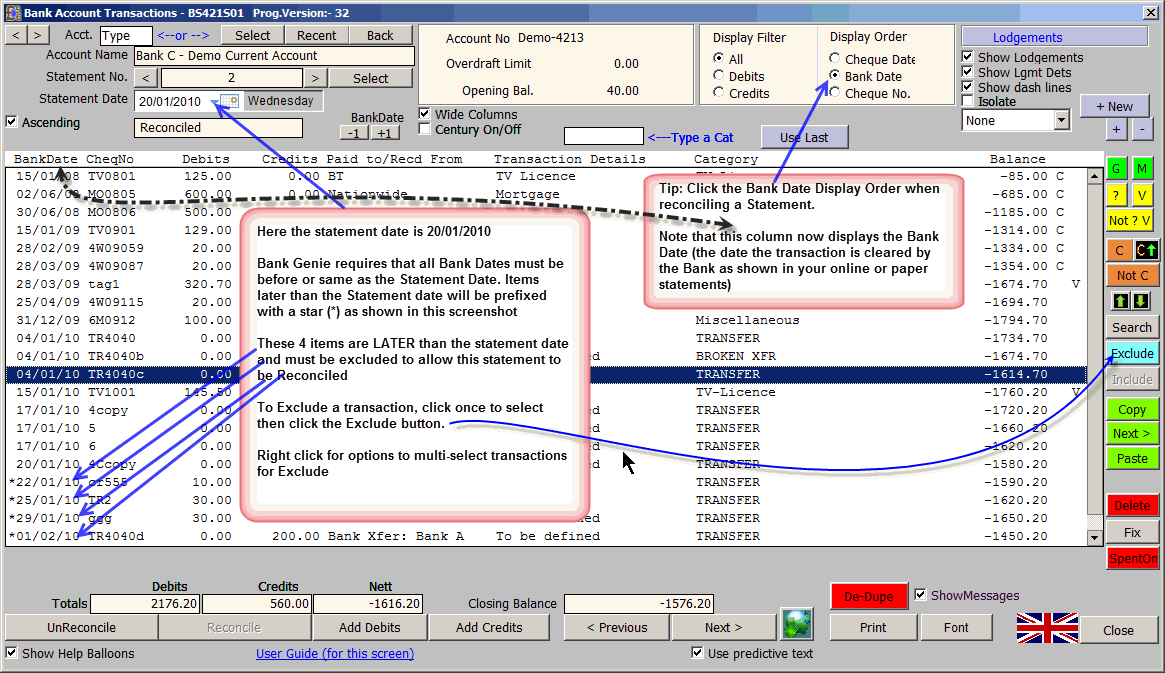Open the User Guide link
1165x673 pixels.
click(x=335, y=654)
